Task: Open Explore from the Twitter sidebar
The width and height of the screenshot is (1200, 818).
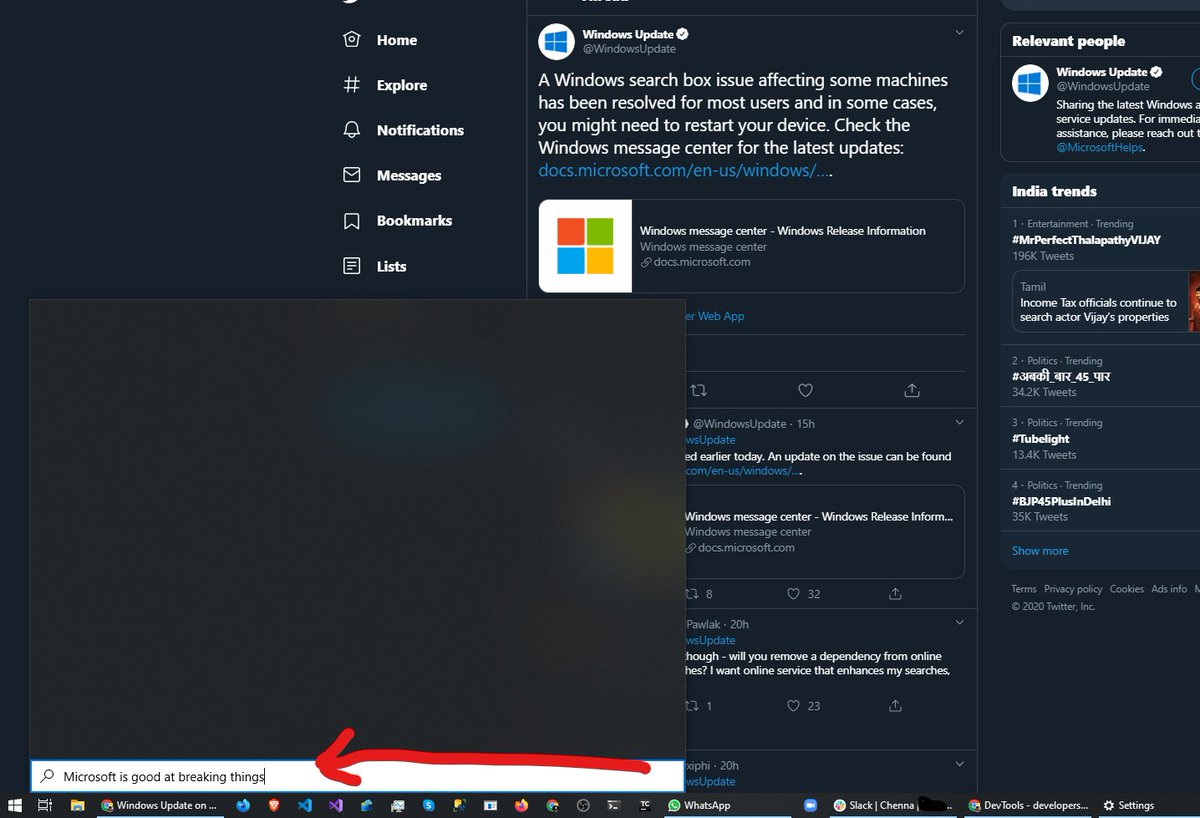Action: point(394,85)
